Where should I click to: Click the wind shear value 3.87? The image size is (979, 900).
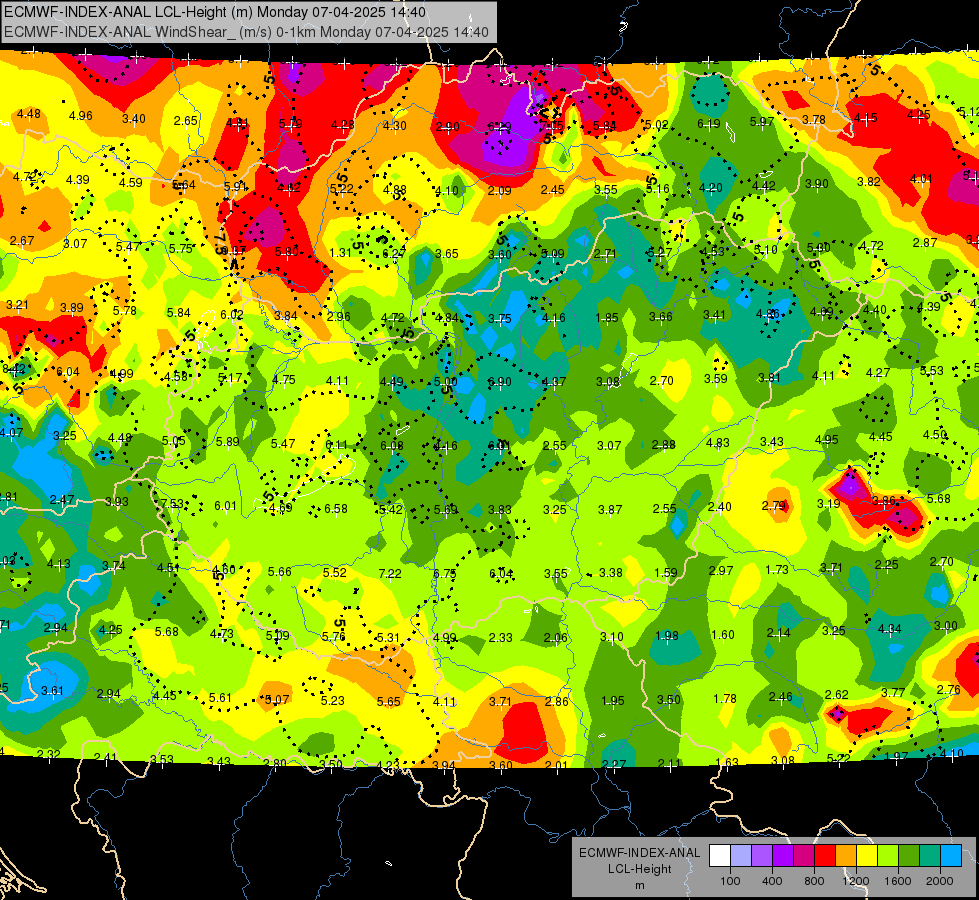click(610, 510)
